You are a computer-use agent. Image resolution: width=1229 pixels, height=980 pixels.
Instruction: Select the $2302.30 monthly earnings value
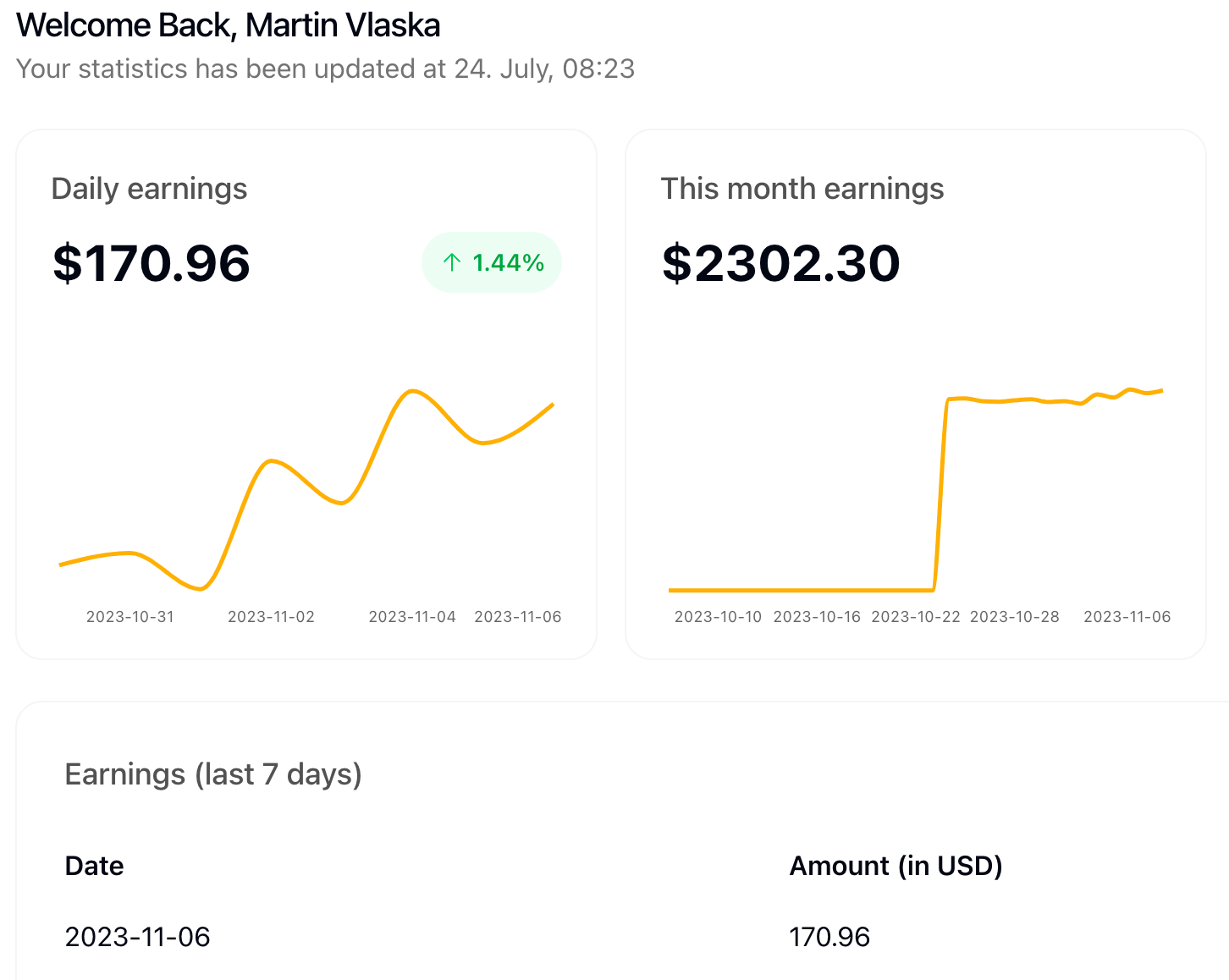pos(780,263)
